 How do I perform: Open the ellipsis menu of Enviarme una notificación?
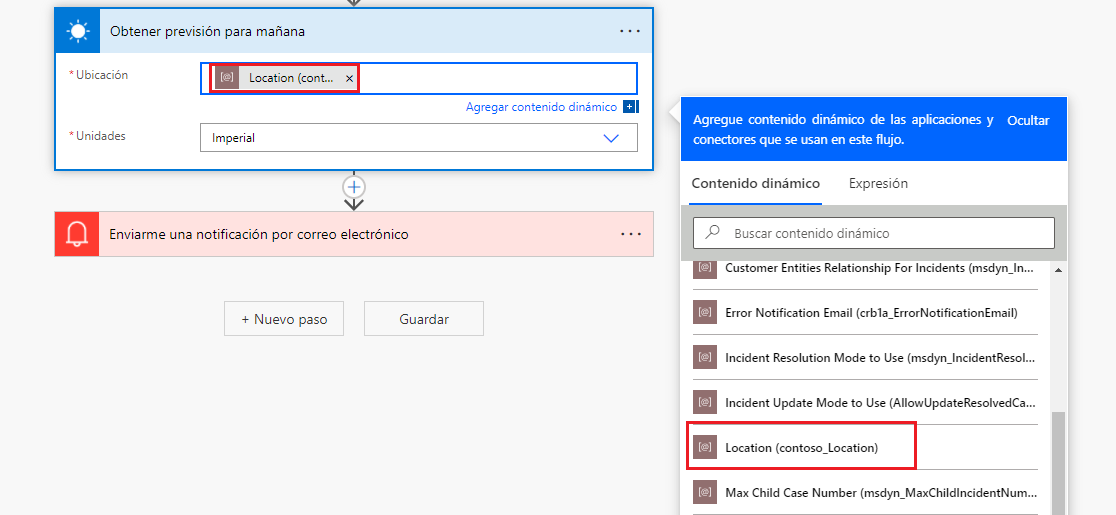pos(630,234)
